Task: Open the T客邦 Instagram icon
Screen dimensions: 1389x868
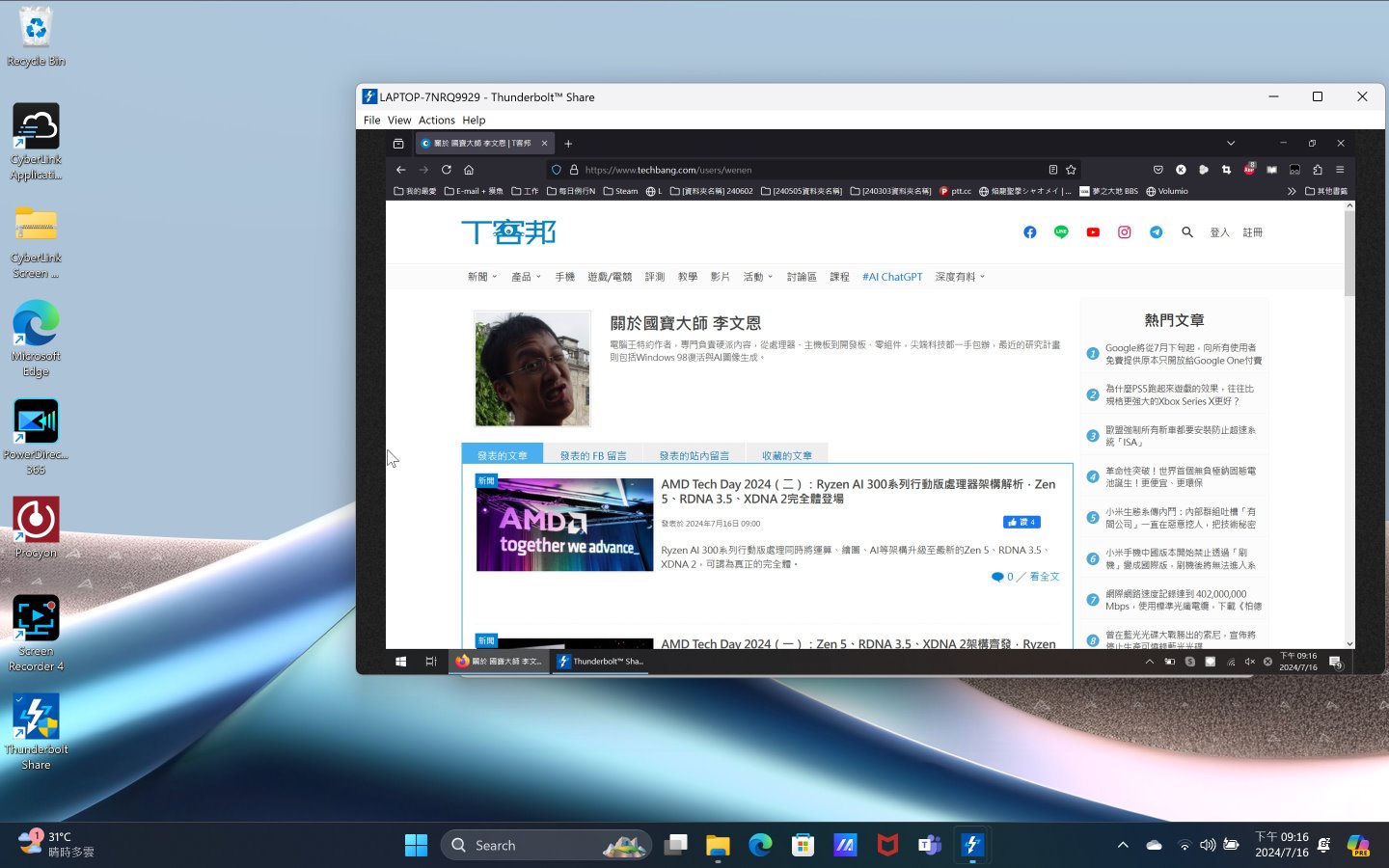Action: tap(1125, 232)
